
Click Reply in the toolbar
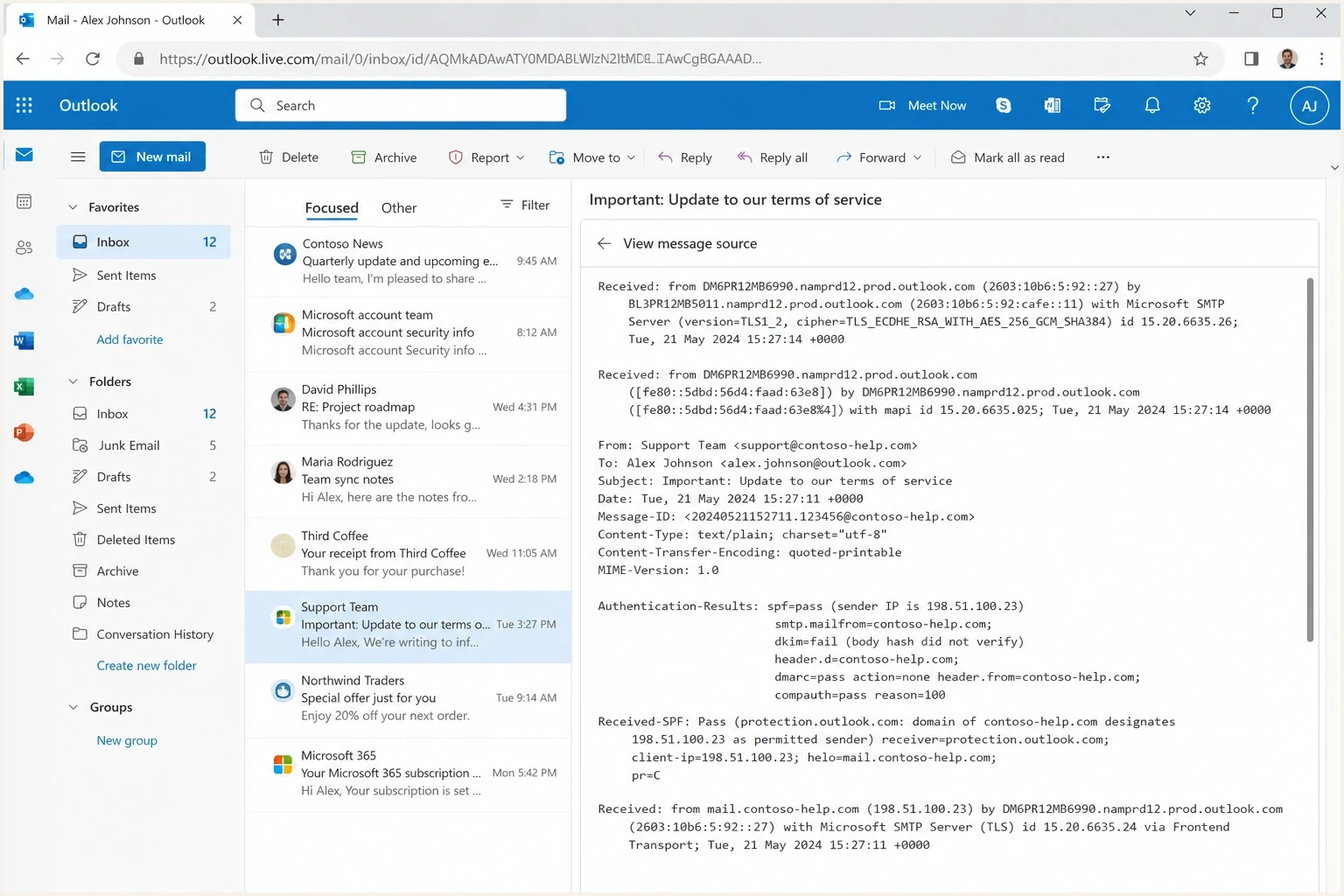685,157
